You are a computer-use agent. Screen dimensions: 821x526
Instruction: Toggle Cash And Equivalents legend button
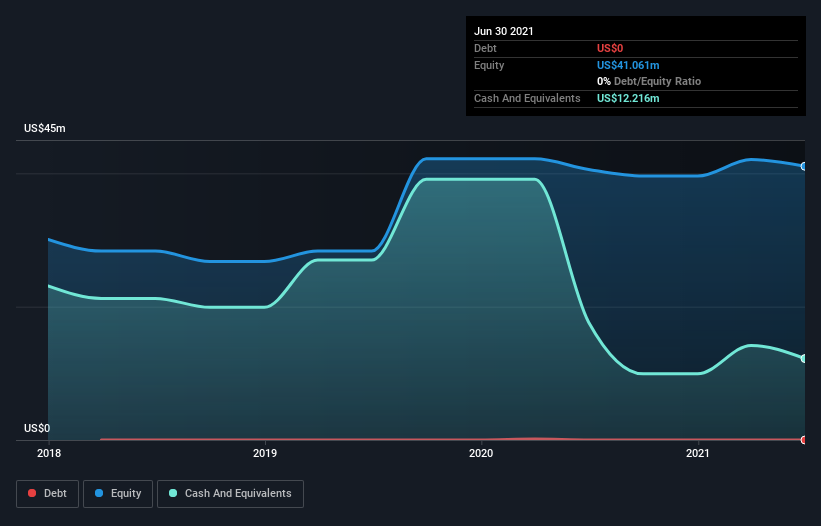pos(230,494)
